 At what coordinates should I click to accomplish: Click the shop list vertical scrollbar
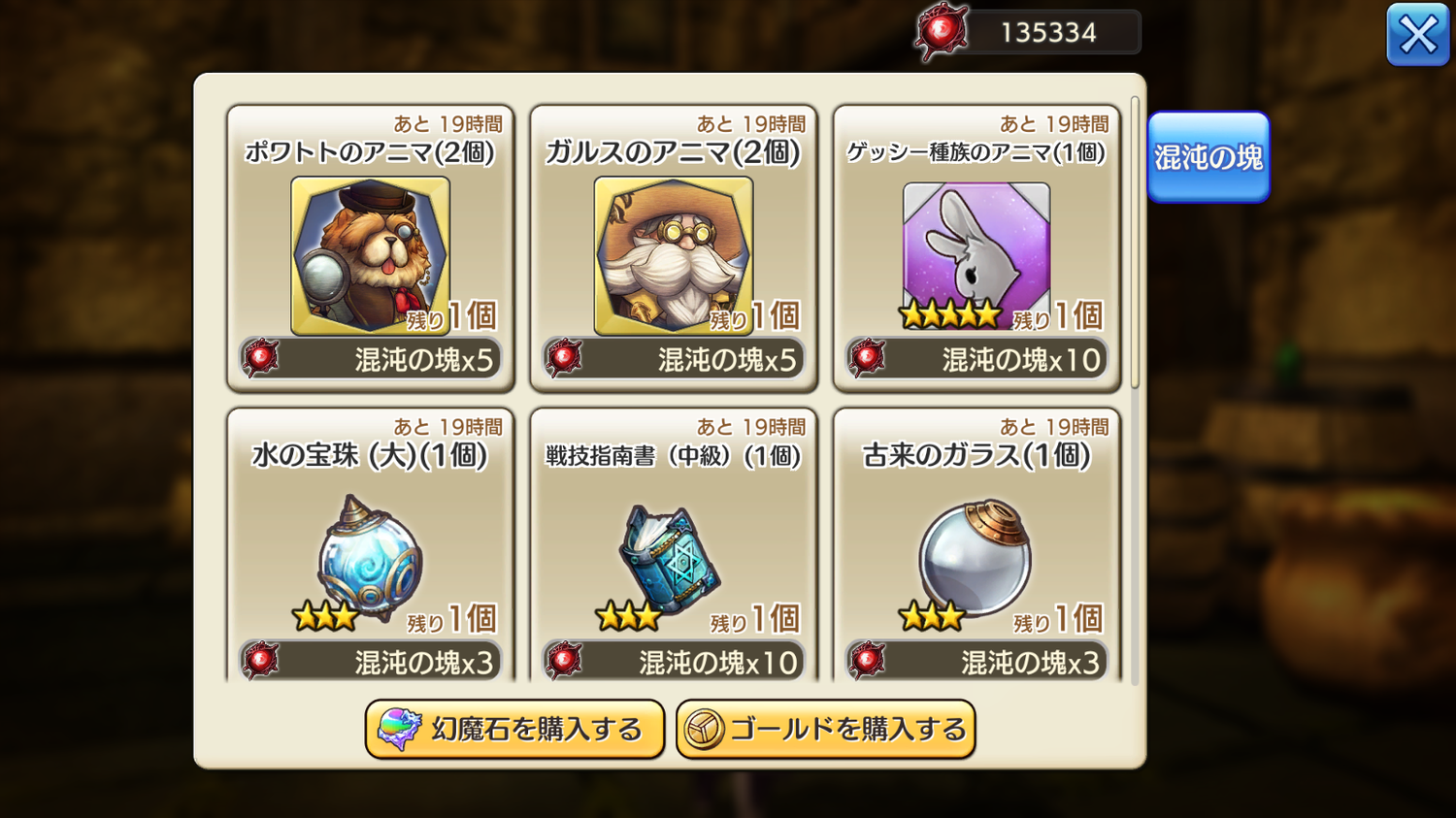pos(1135,243)
